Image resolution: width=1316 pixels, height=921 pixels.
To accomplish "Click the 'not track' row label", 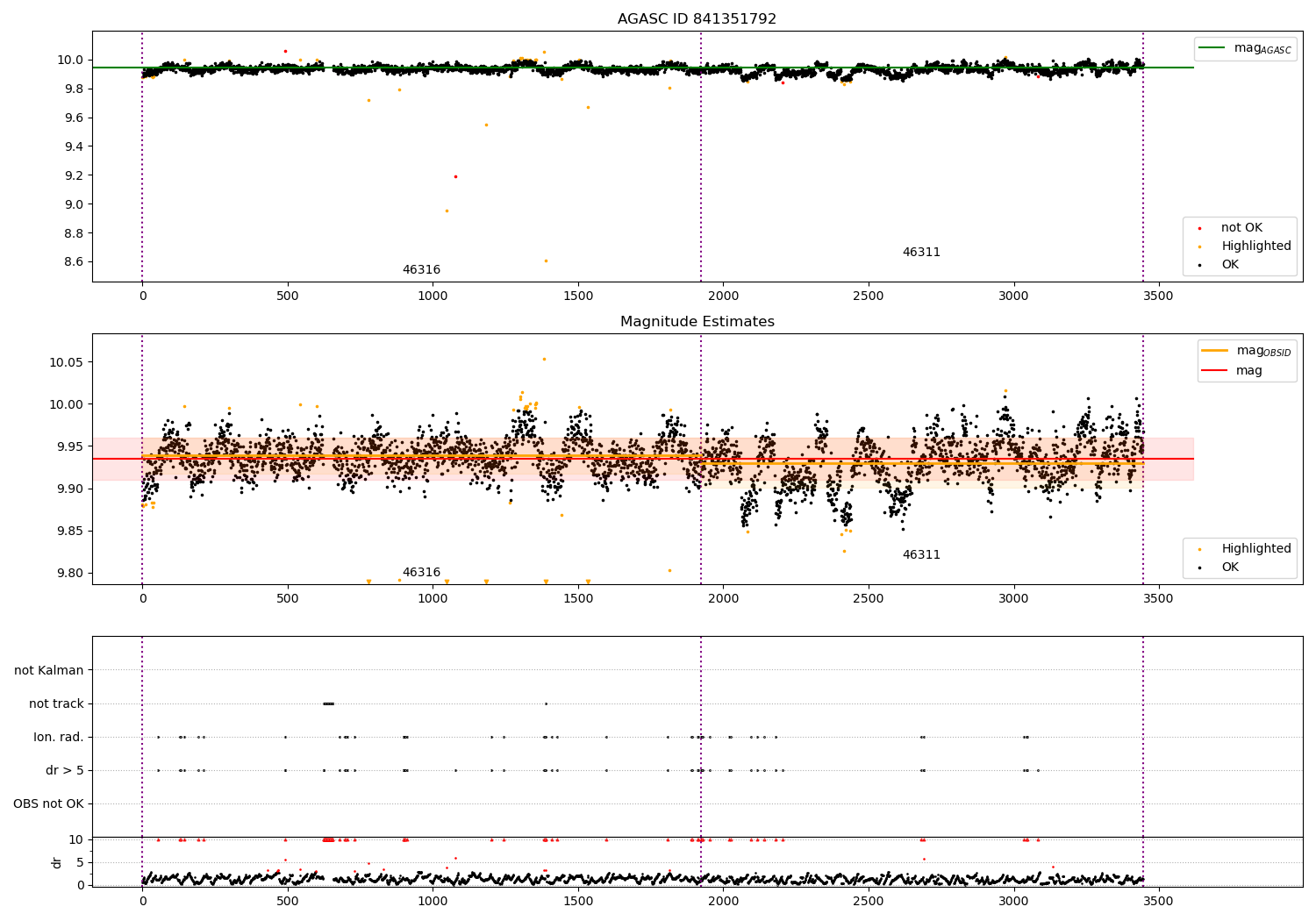I will pyautogui.click(x=56, y=703).
